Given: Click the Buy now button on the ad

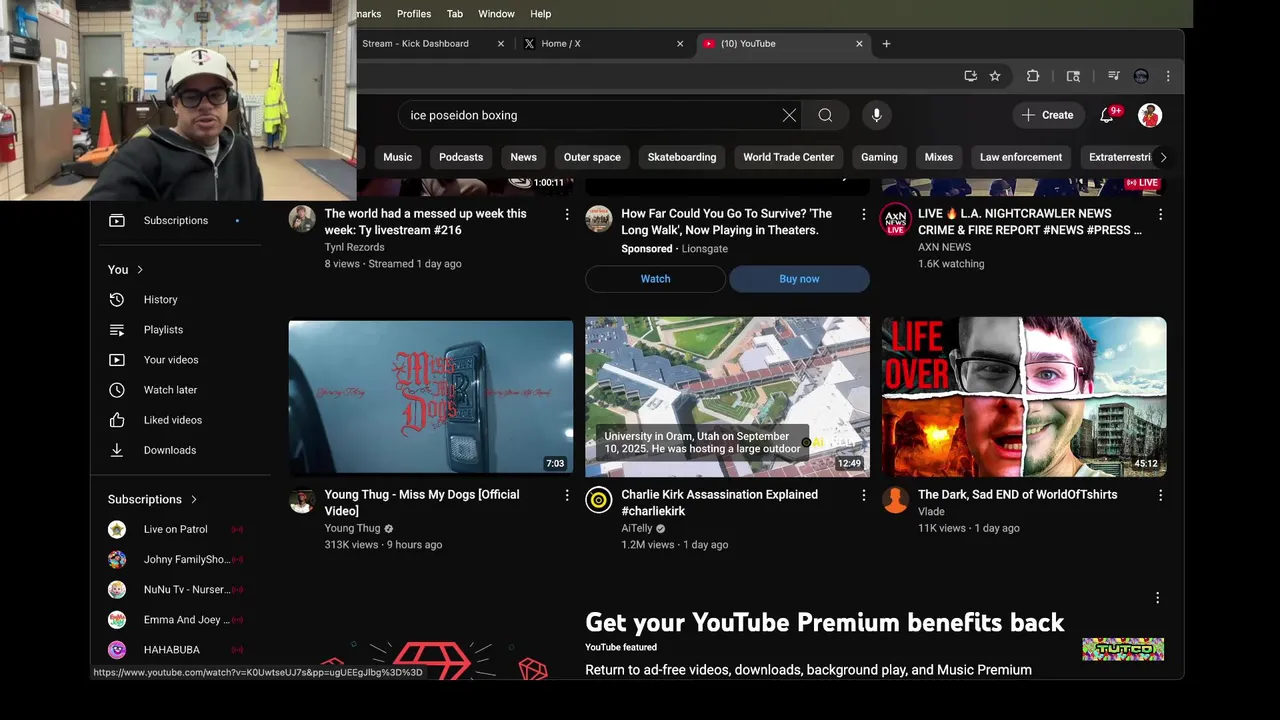Looking at the screenshot, I should 799,279.
